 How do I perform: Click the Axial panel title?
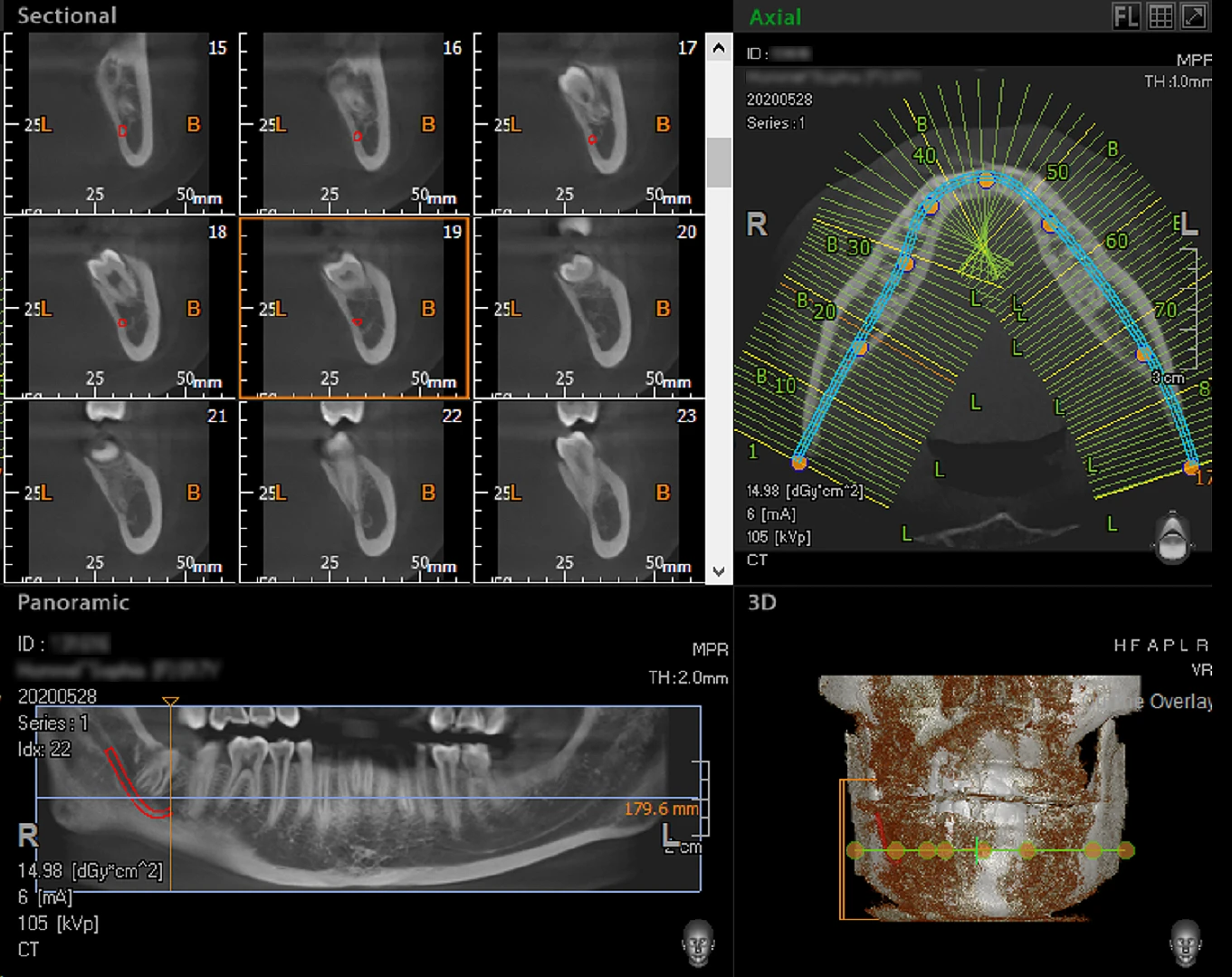(775, 17)
